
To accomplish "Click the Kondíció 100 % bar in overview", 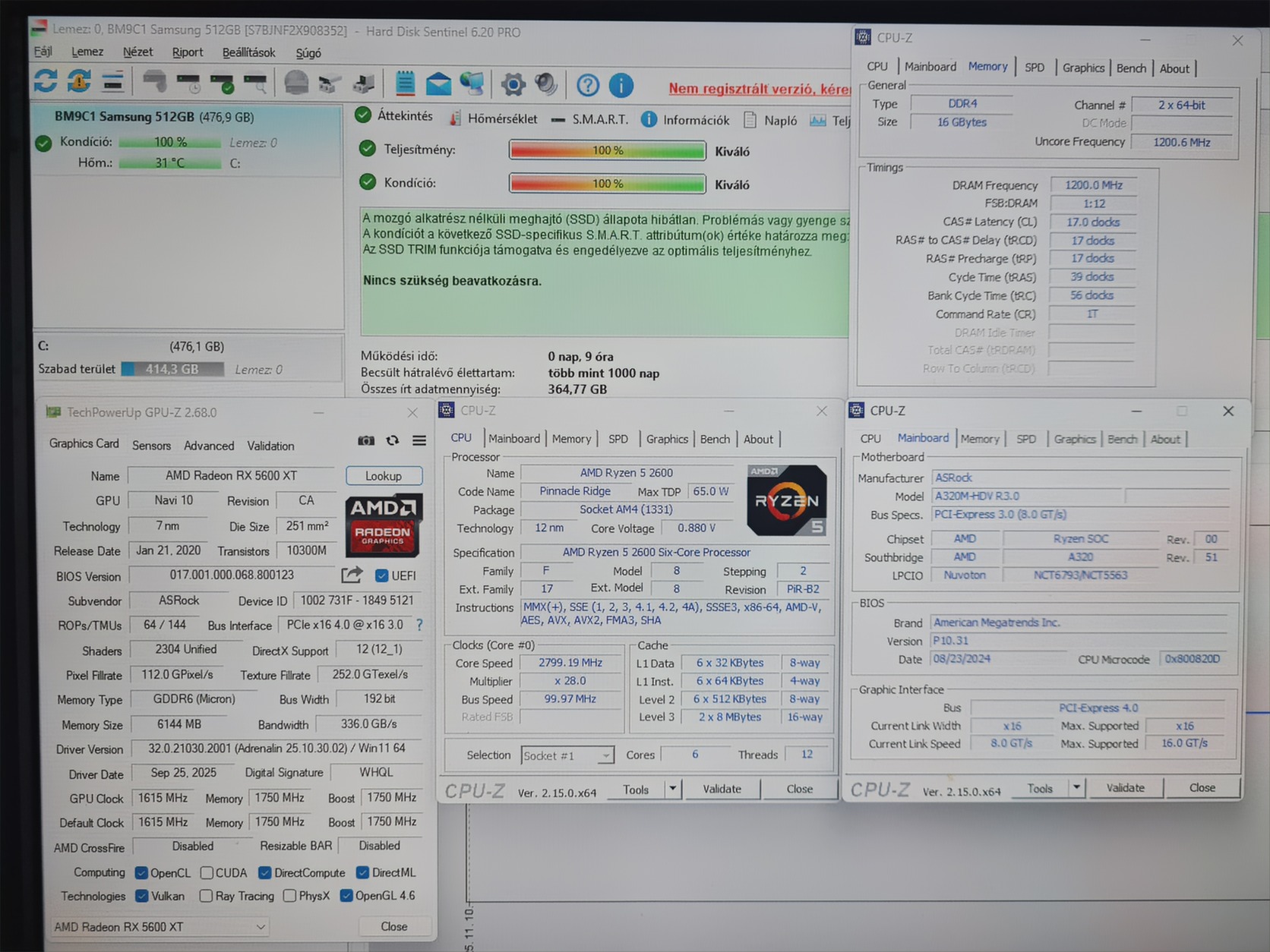I will coord(608,184).
